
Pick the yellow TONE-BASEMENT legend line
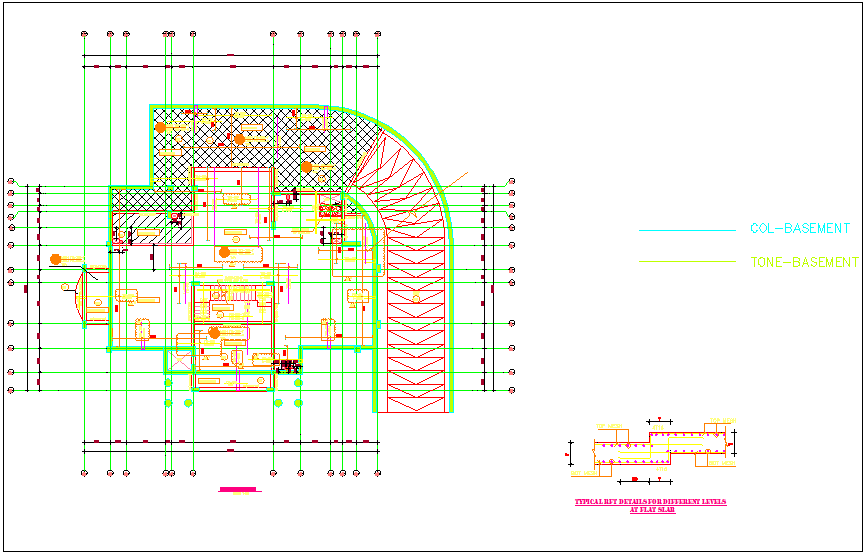[688, 262]
